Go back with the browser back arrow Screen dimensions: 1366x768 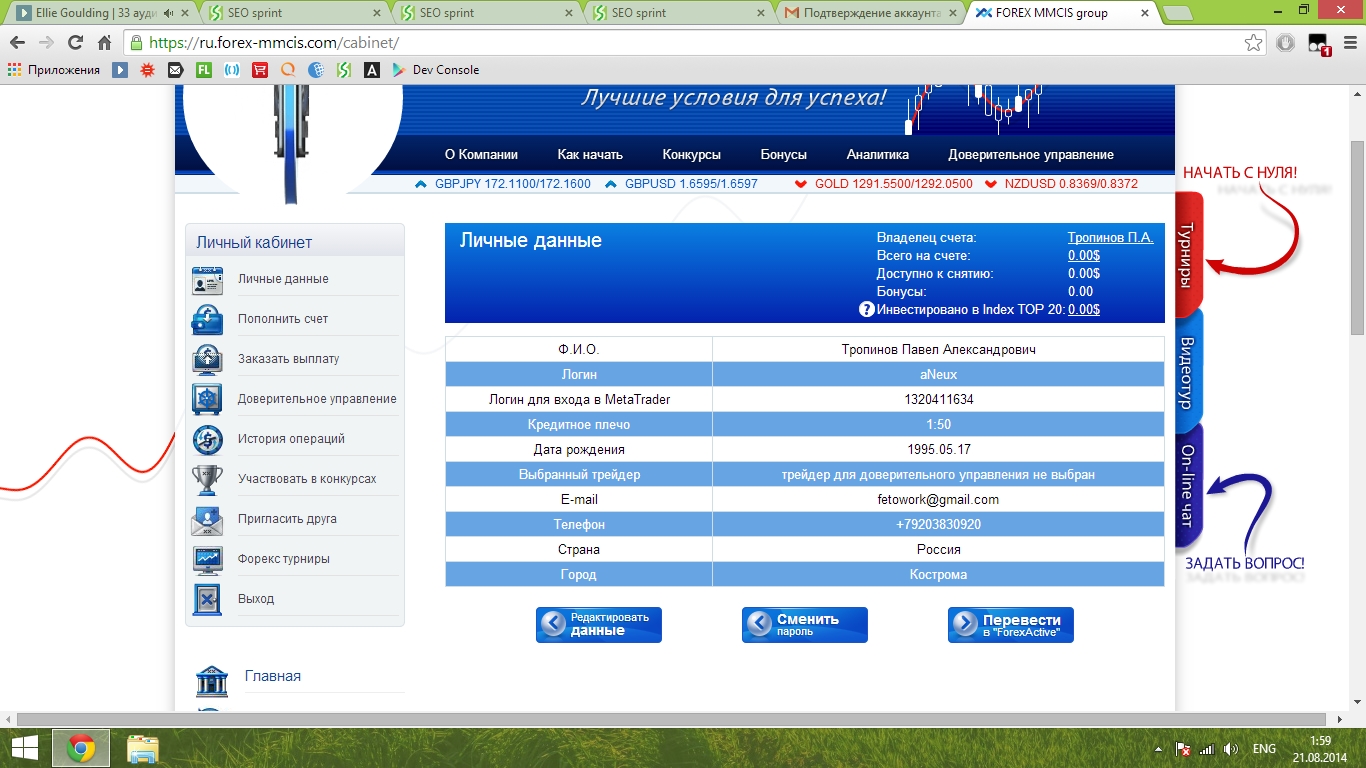point(17,43)
